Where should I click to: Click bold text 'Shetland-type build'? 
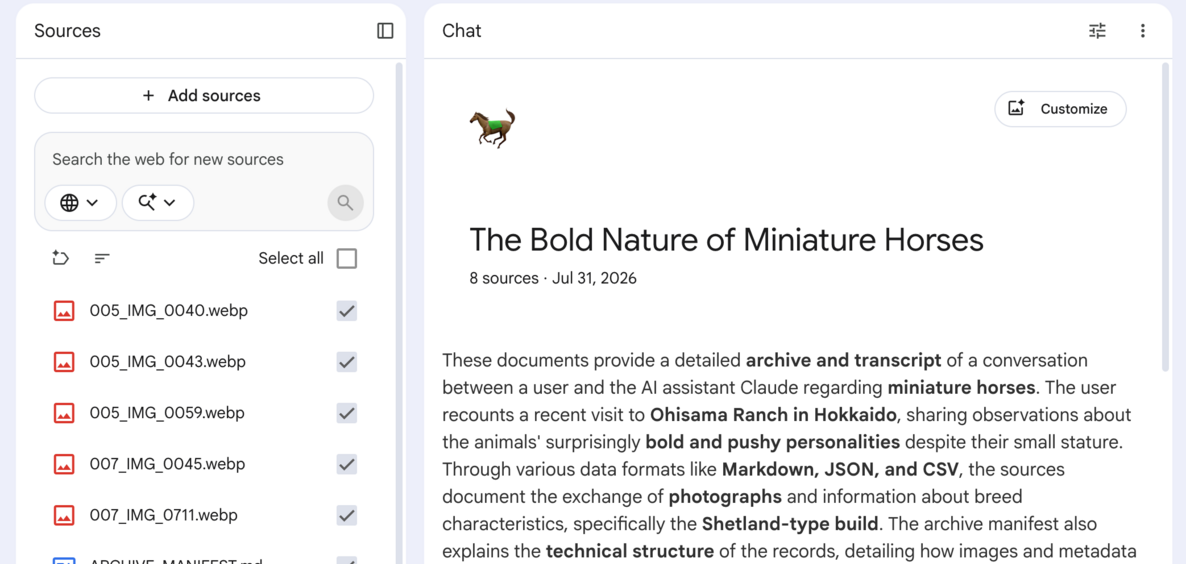(x=792, y=525)
